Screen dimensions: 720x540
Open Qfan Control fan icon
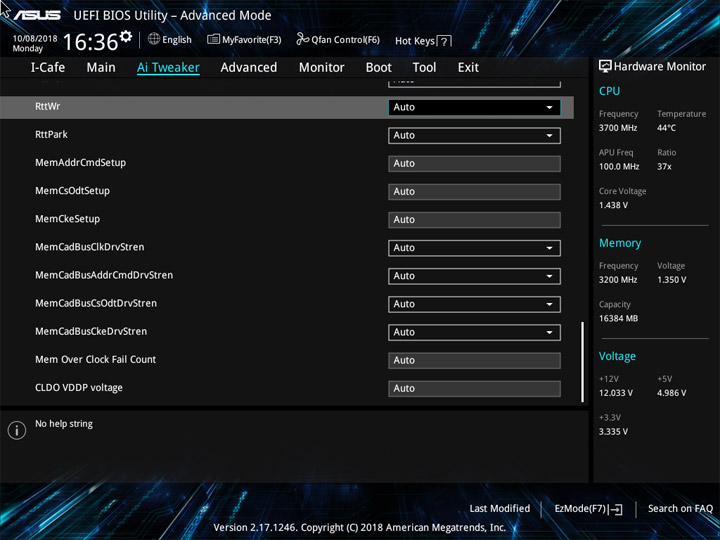(x=302, y=39)
